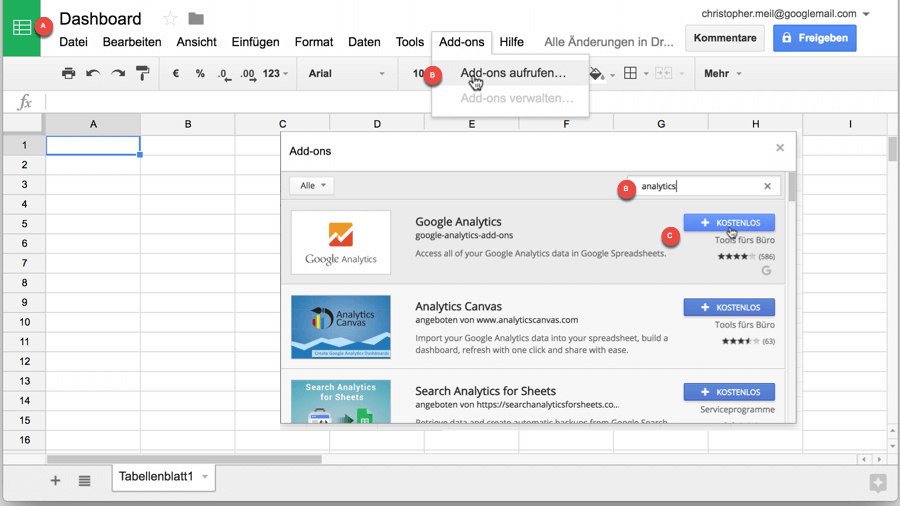Click the Kommentare button
The height and width of the screenshot is (506, 900).
[x=725, y=38]
